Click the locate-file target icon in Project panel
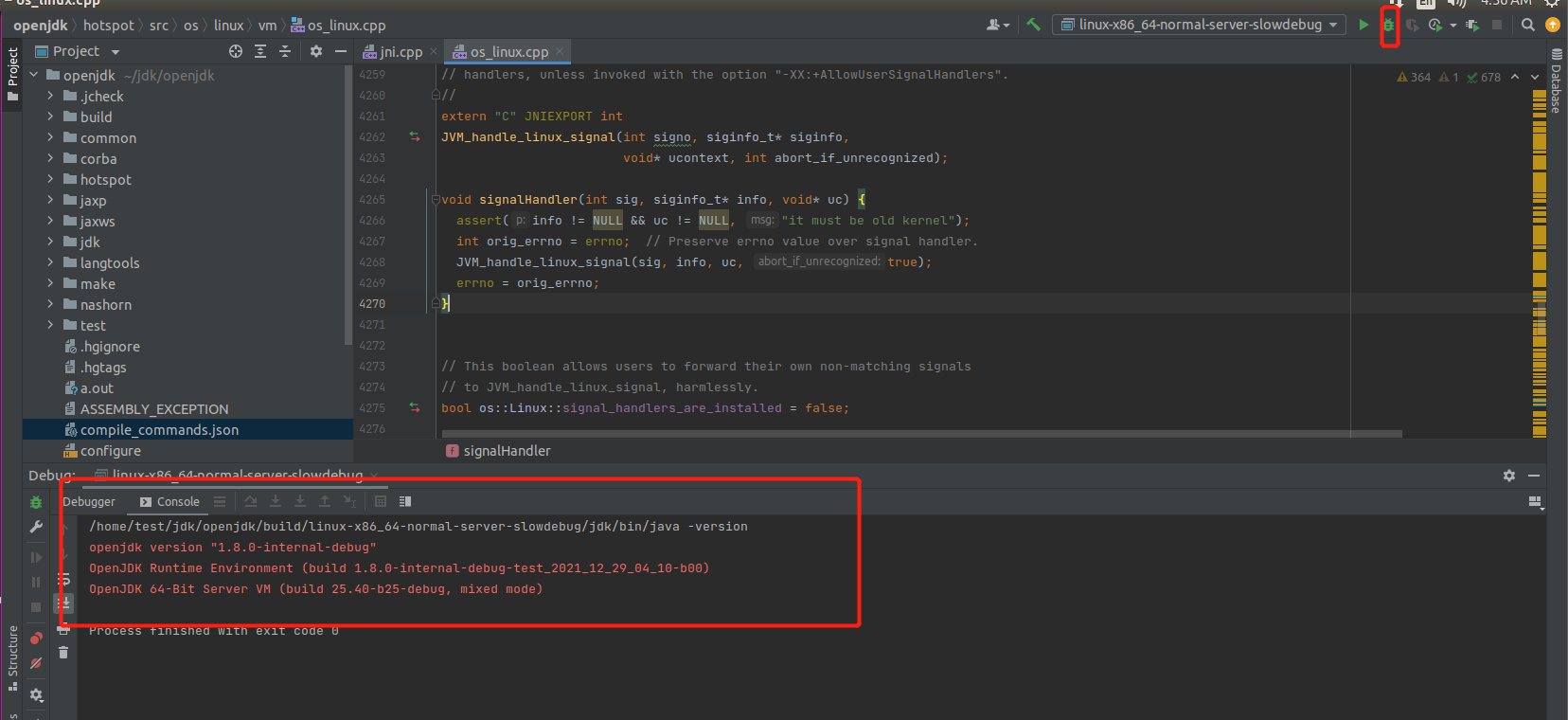1568x720 pixels. tap(236, 51)
